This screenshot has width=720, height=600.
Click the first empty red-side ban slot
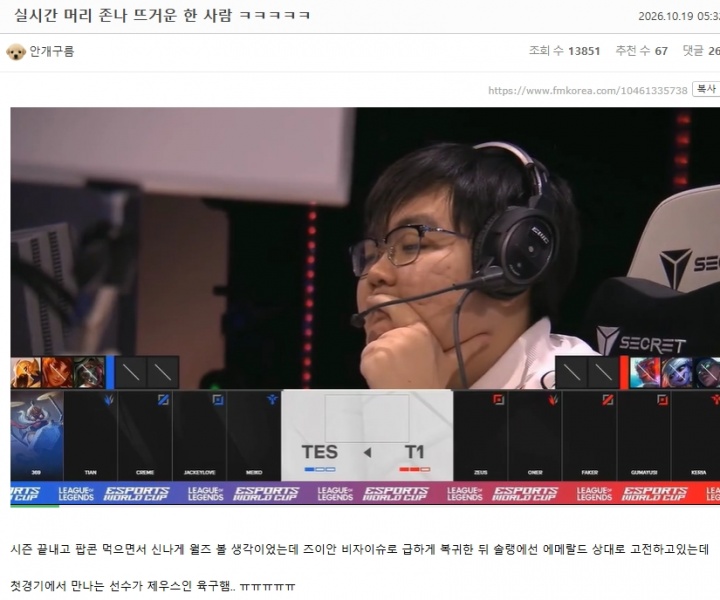point(571,372)
